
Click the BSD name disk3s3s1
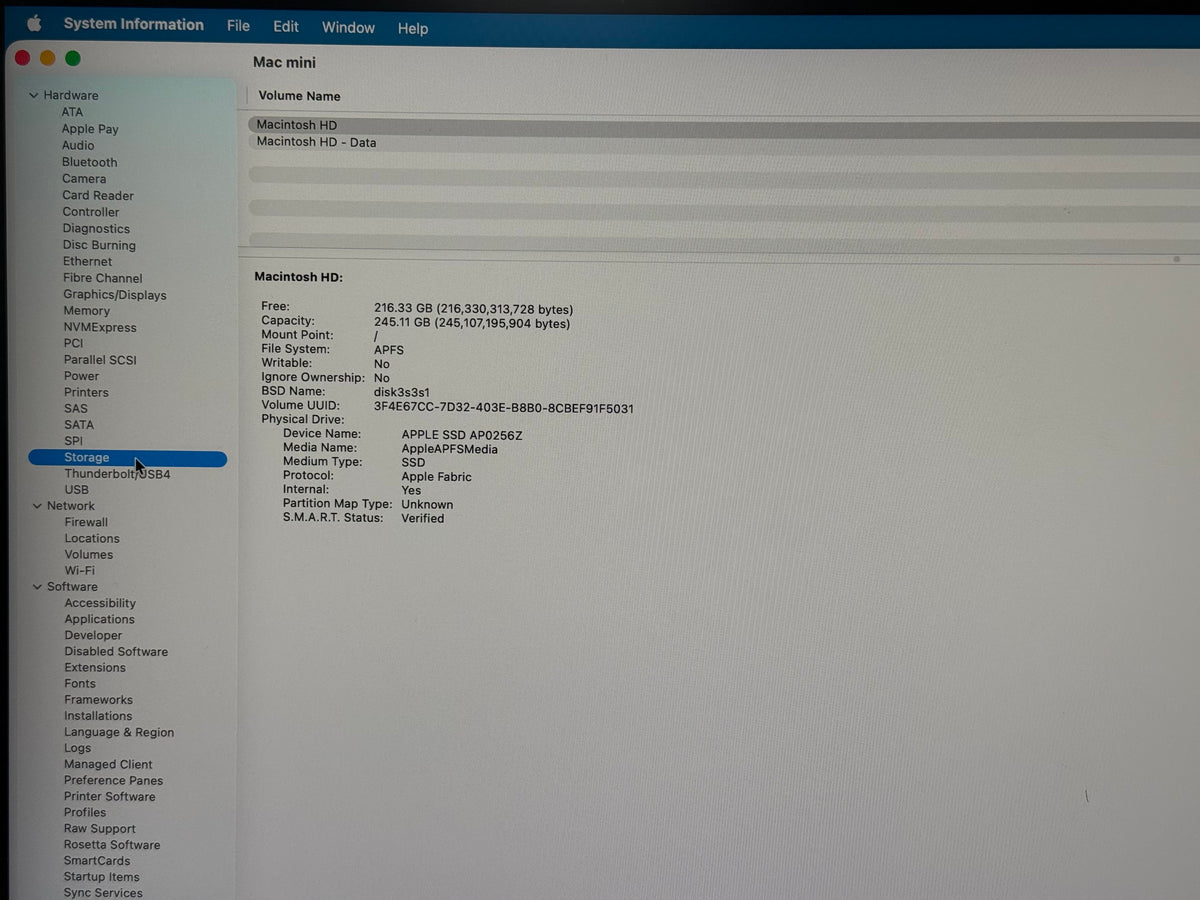pos(402,393)
